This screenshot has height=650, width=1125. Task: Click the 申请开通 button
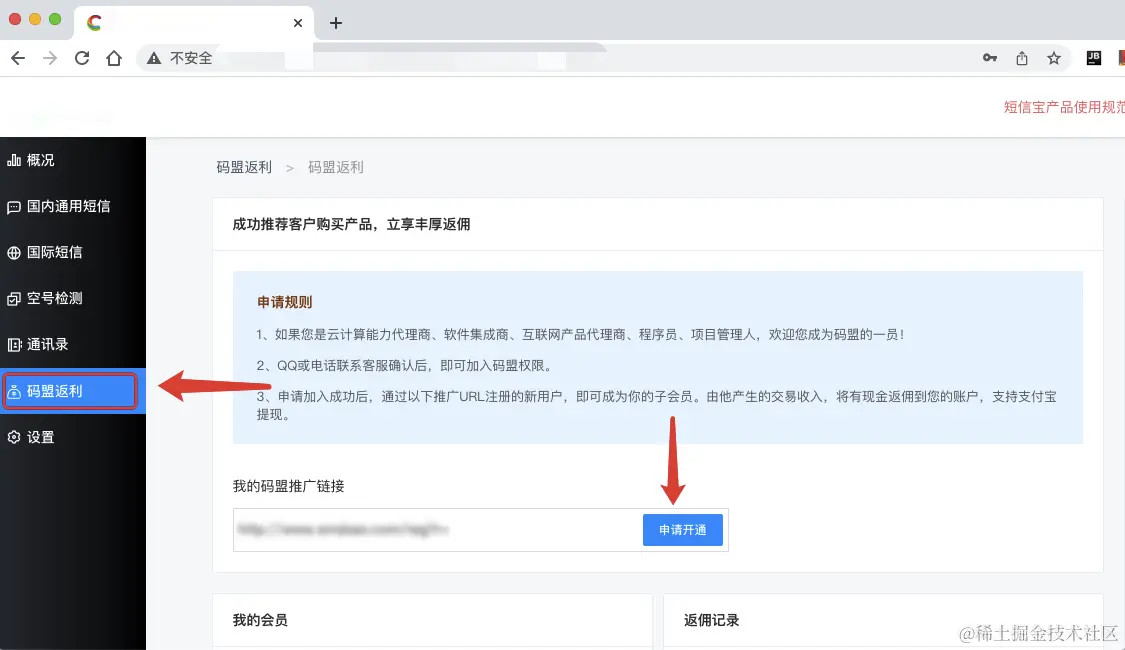tap(683, 530)
